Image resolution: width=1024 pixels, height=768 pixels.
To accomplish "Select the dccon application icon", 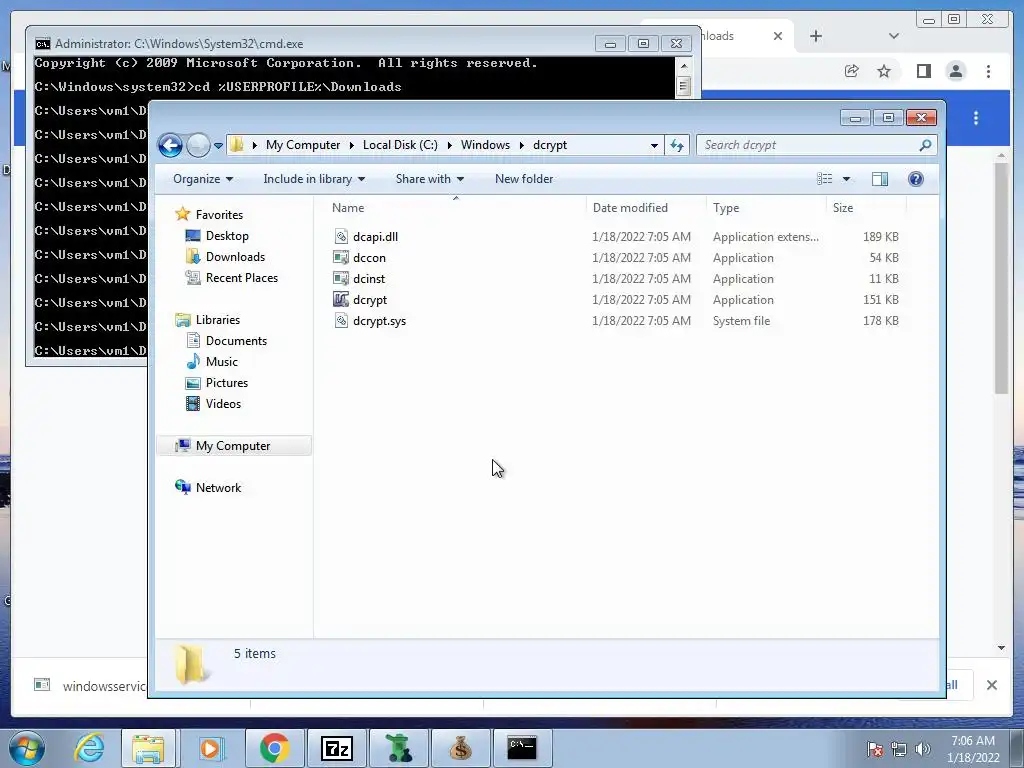I will (341, 258).
